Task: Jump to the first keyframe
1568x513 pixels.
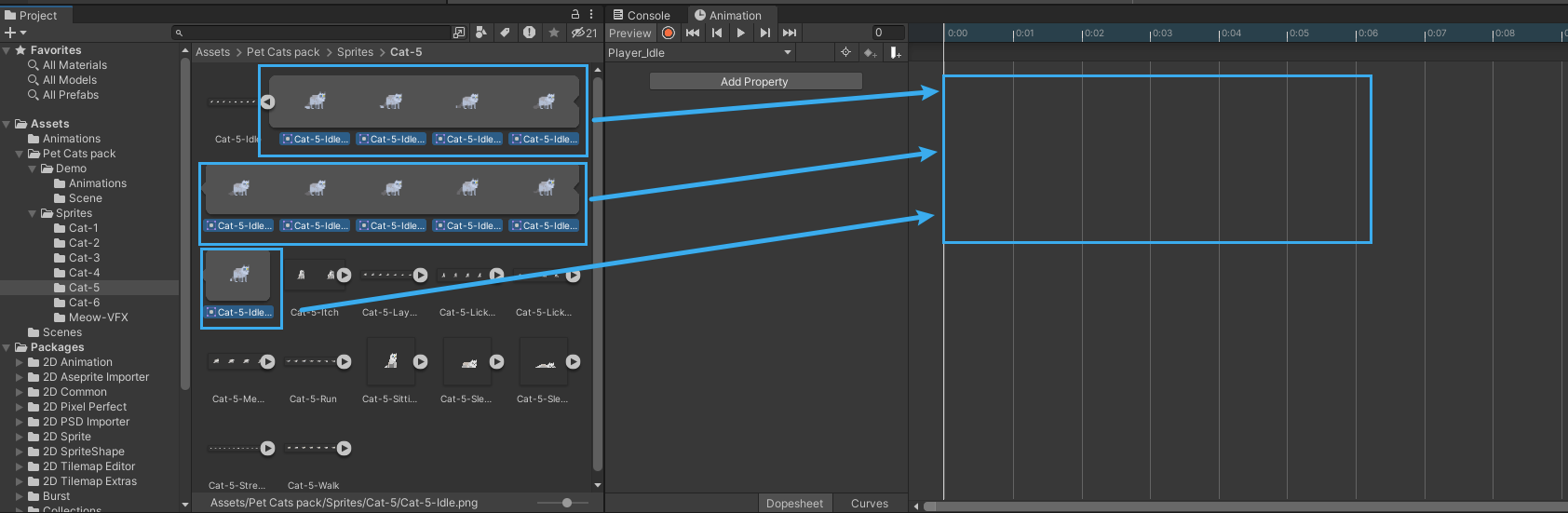Action: [692, 33]
